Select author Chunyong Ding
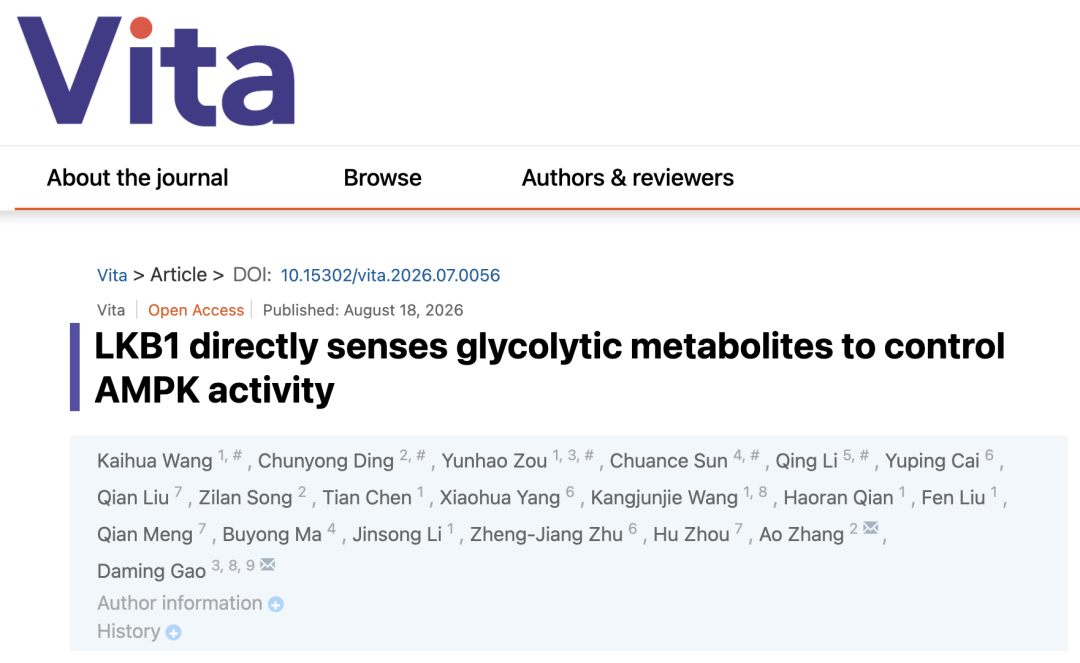Viewport: 1080px width, 663px height. (x=326, y=461)
